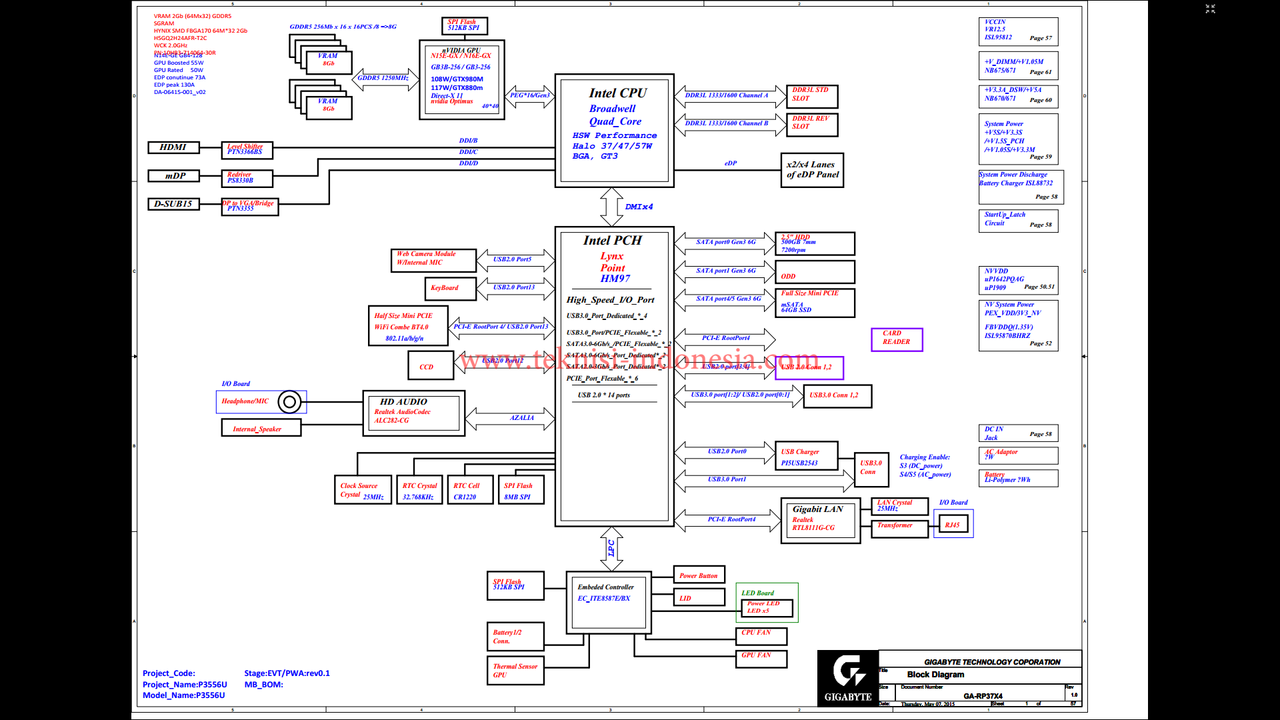Select the LAN Crystal 25MHz box
The image size is (1280, 720).
pos(899,506)
